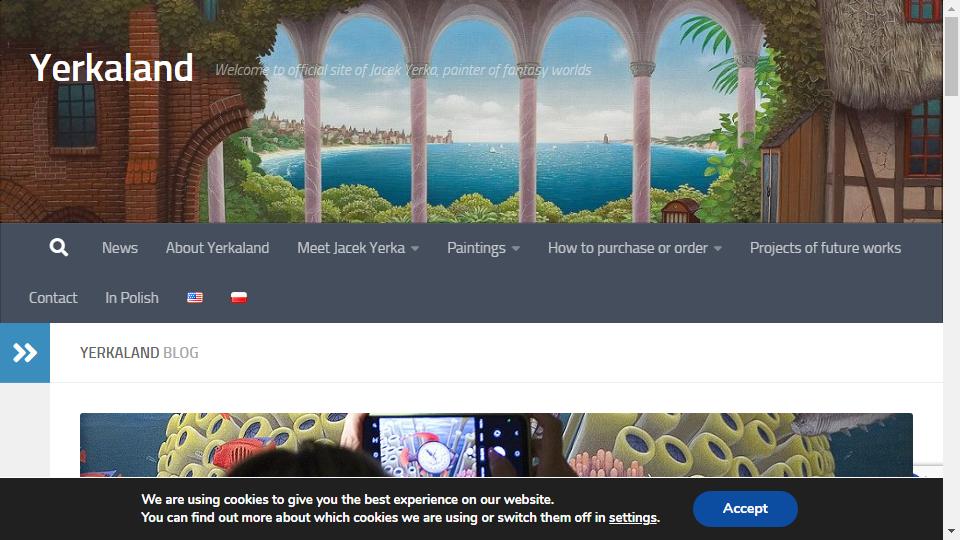Go to About Yerkaland page
960x540 pixels.
pos(217,248)
